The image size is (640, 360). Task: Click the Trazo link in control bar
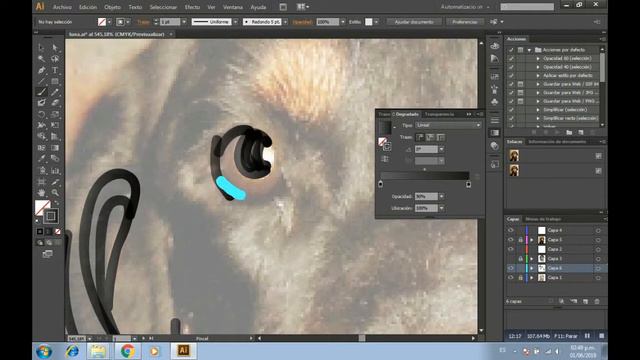point(143,22)
